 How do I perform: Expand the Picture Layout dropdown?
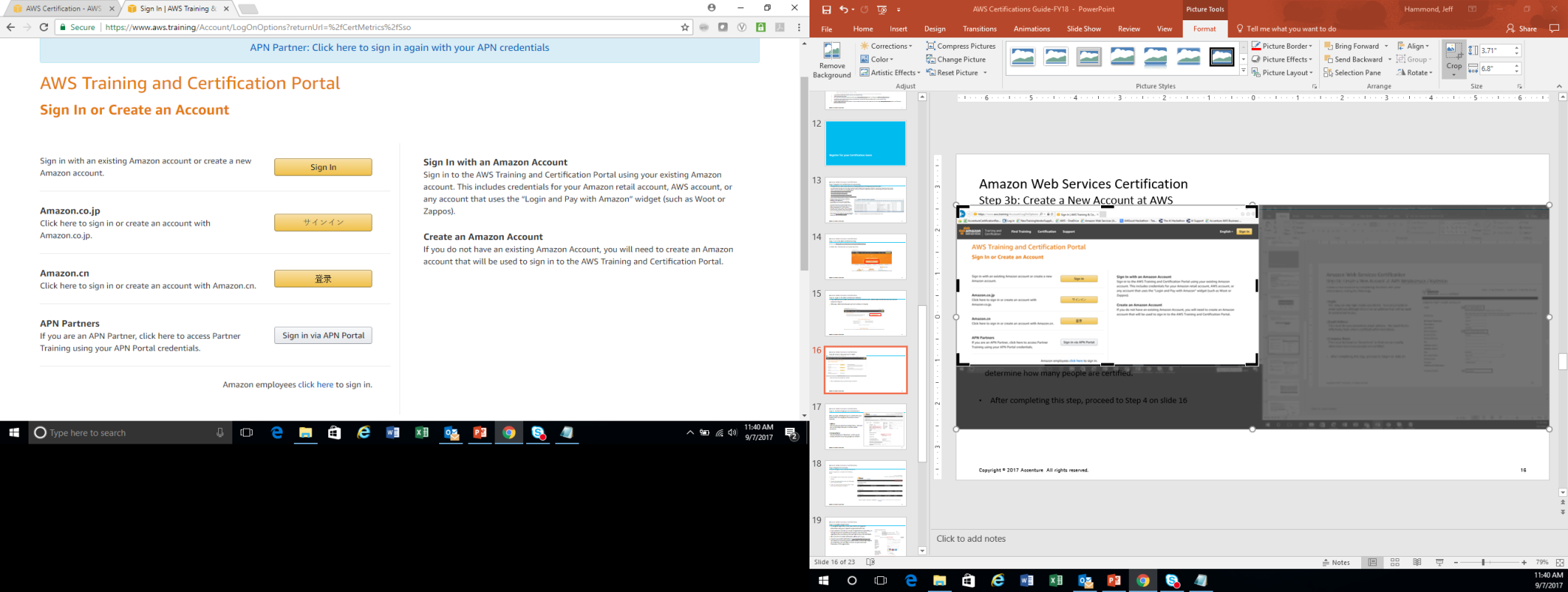coord(1282,73)
